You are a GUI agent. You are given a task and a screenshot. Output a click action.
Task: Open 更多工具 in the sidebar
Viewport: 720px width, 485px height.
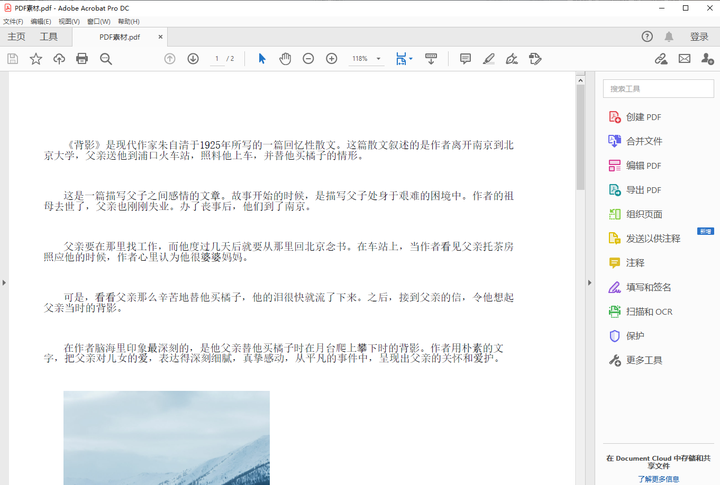635,361
